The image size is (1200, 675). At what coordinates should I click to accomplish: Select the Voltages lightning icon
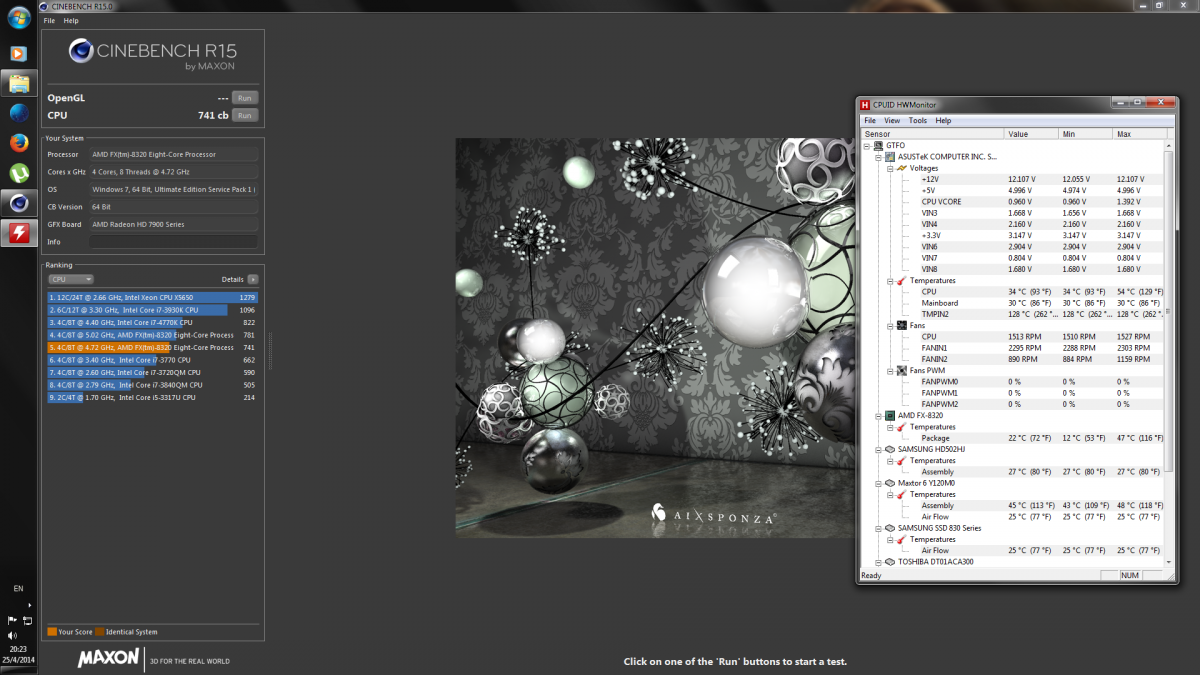click(x=902, y=168)
